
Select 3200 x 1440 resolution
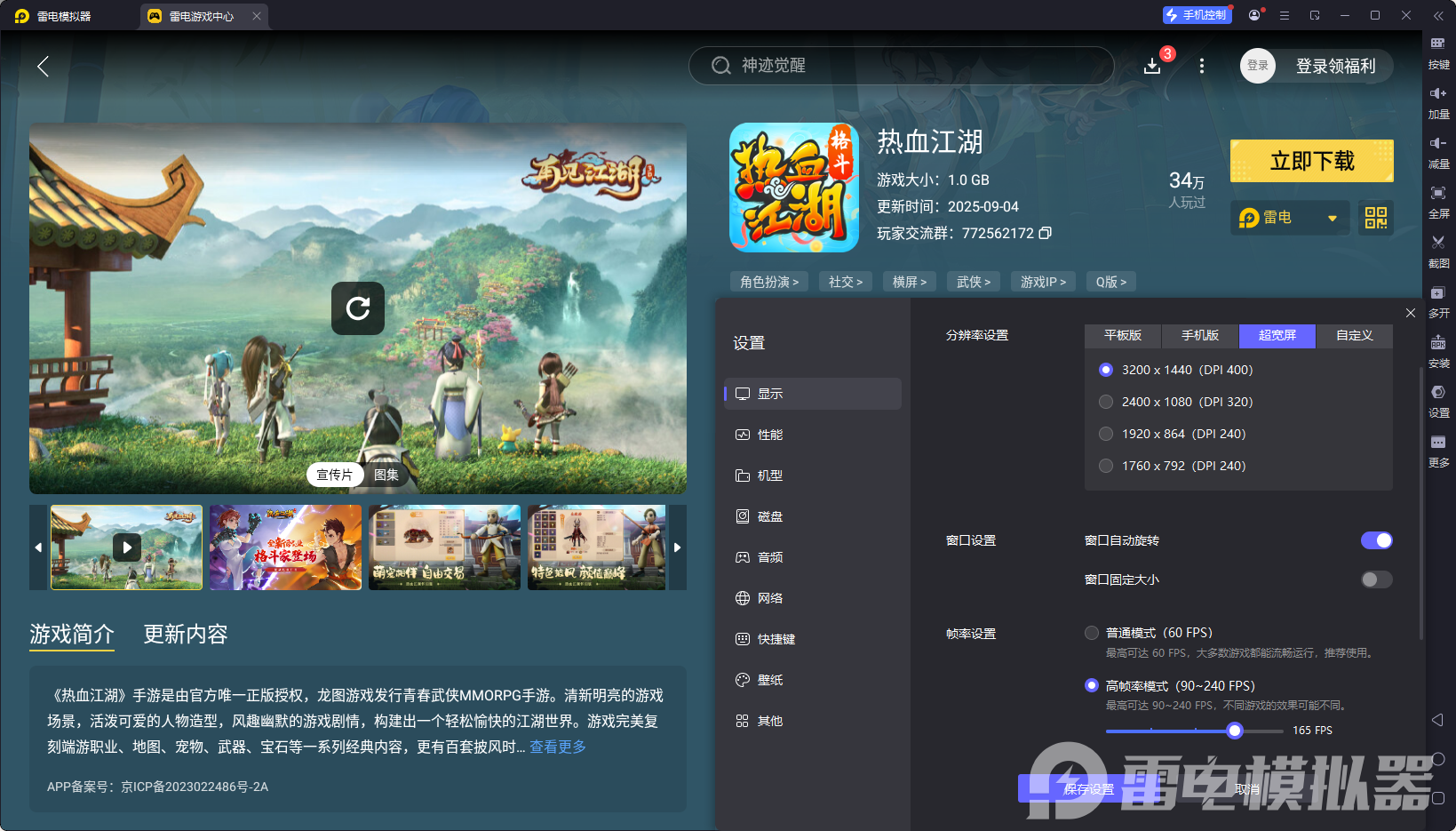[x=1106, y=370]
